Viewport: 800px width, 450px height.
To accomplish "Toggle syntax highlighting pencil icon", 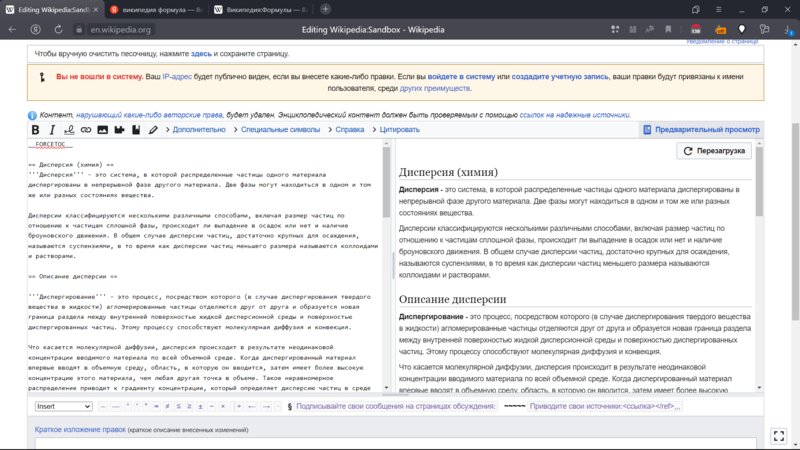I will tap(153, 130).
